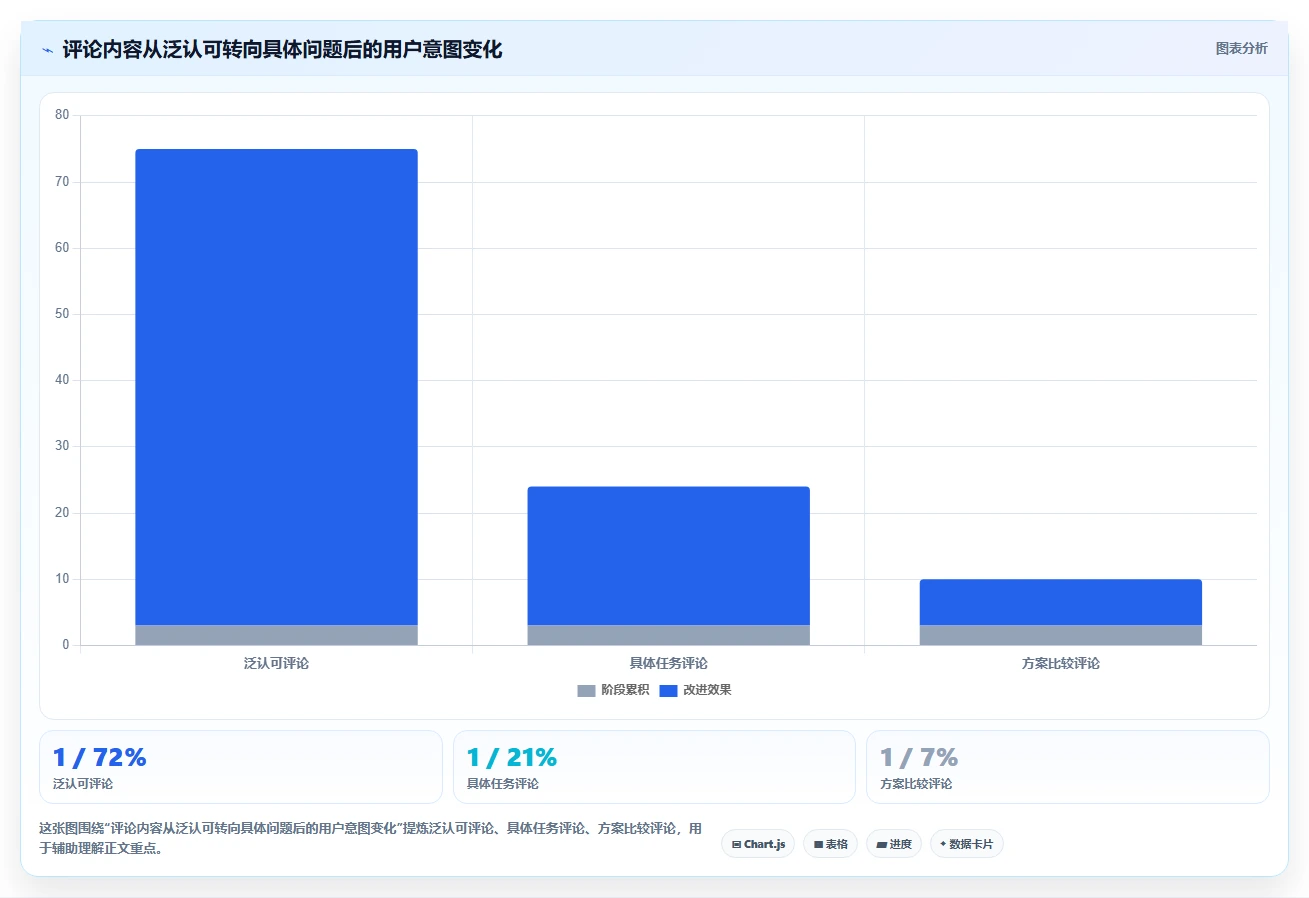Screen dimensions: 1309x898
Task: Toggle the 改进效果 legend entry
Action: [695, 690]
